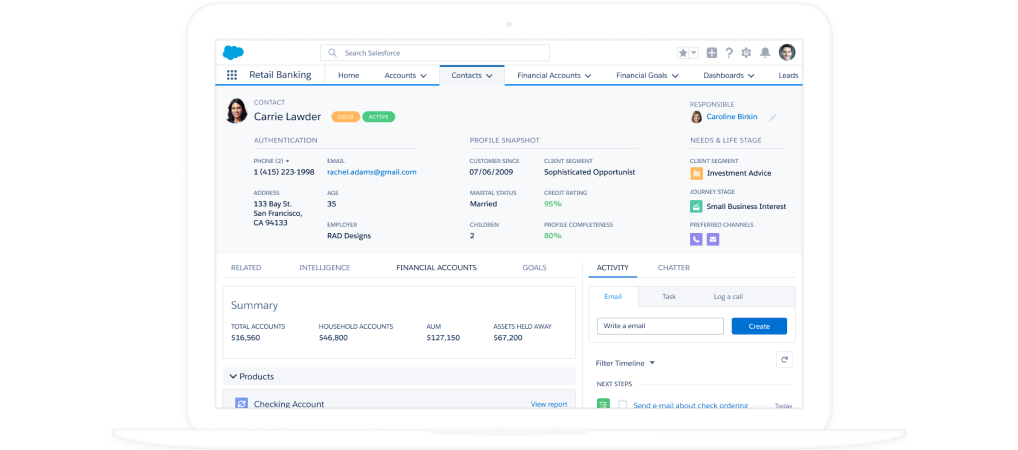Click the Write a email field

click(x=660, y=326)
